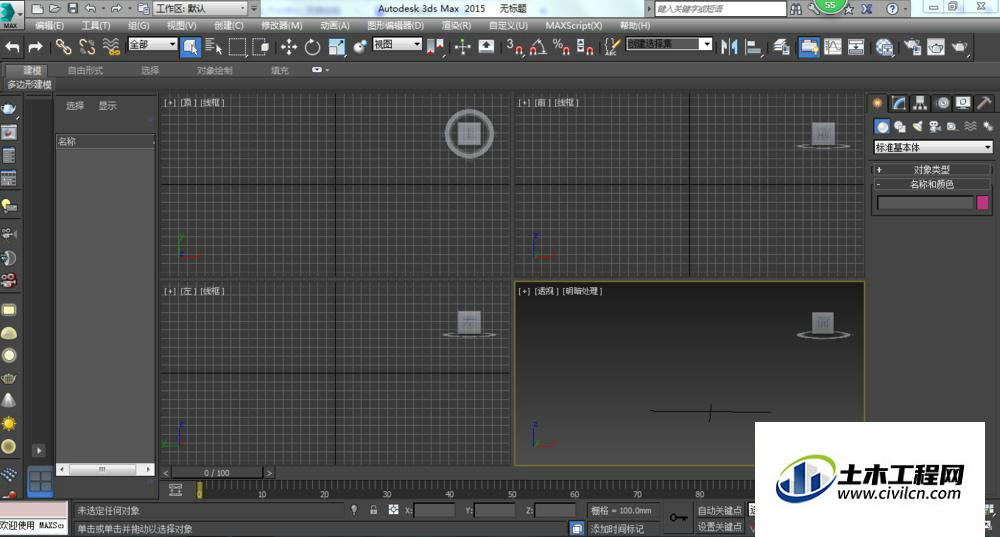This screenshot has height=537, width=1000.
Task: Toggle the Percent Snap button
Action: click(x=561, y=47)
